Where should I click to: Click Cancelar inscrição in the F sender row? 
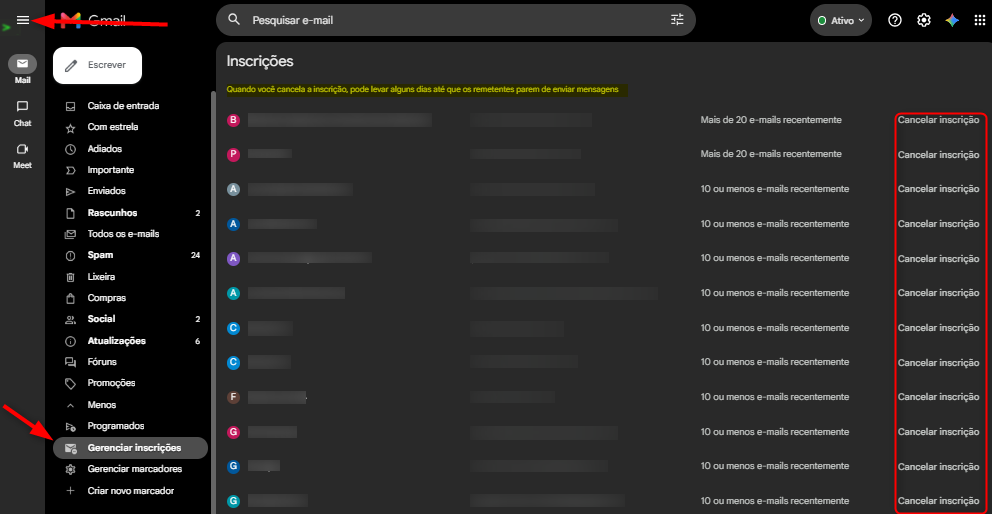point(939,397)
